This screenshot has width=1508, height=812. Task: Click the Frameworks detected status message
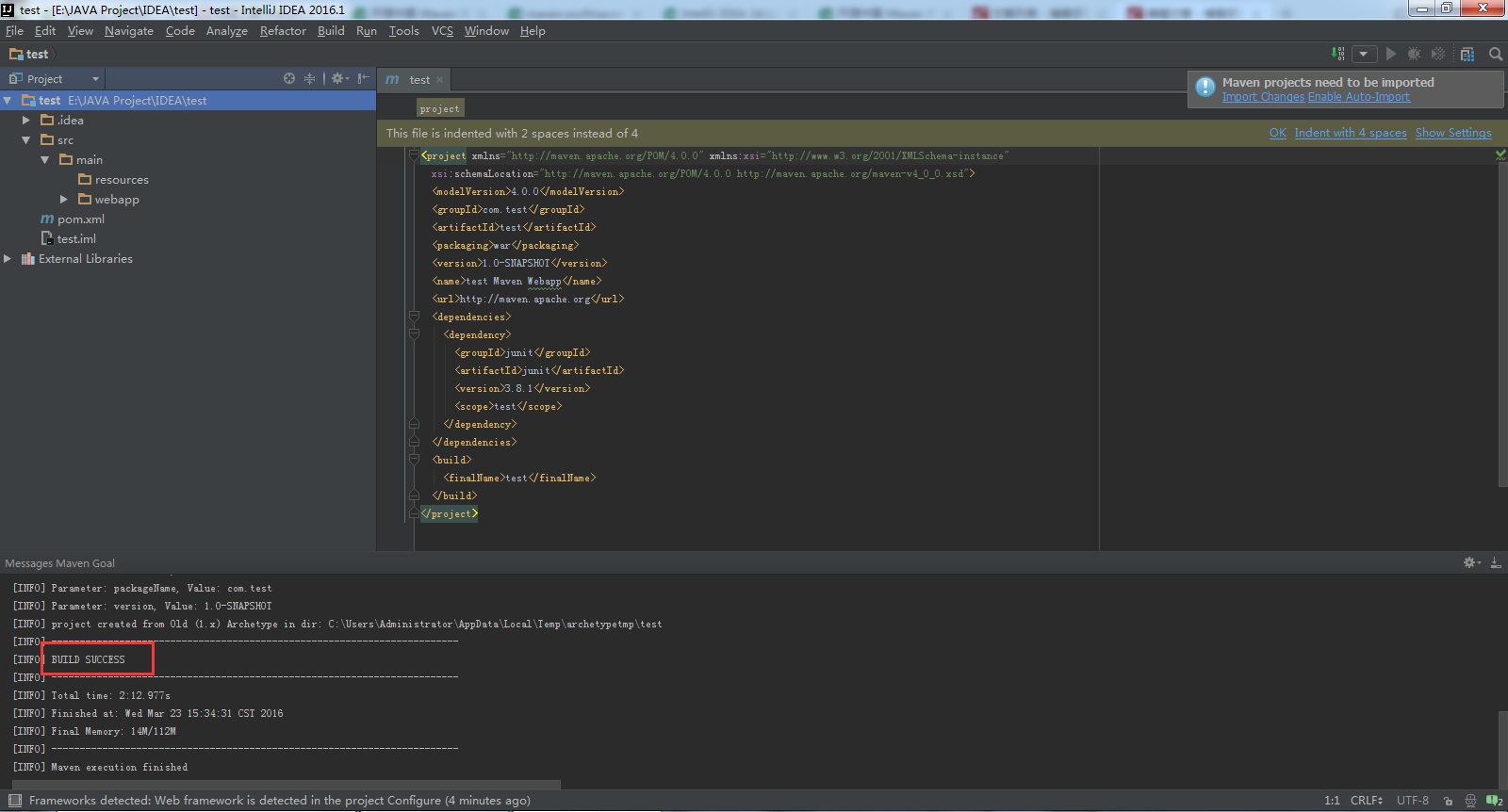point(280,801)
